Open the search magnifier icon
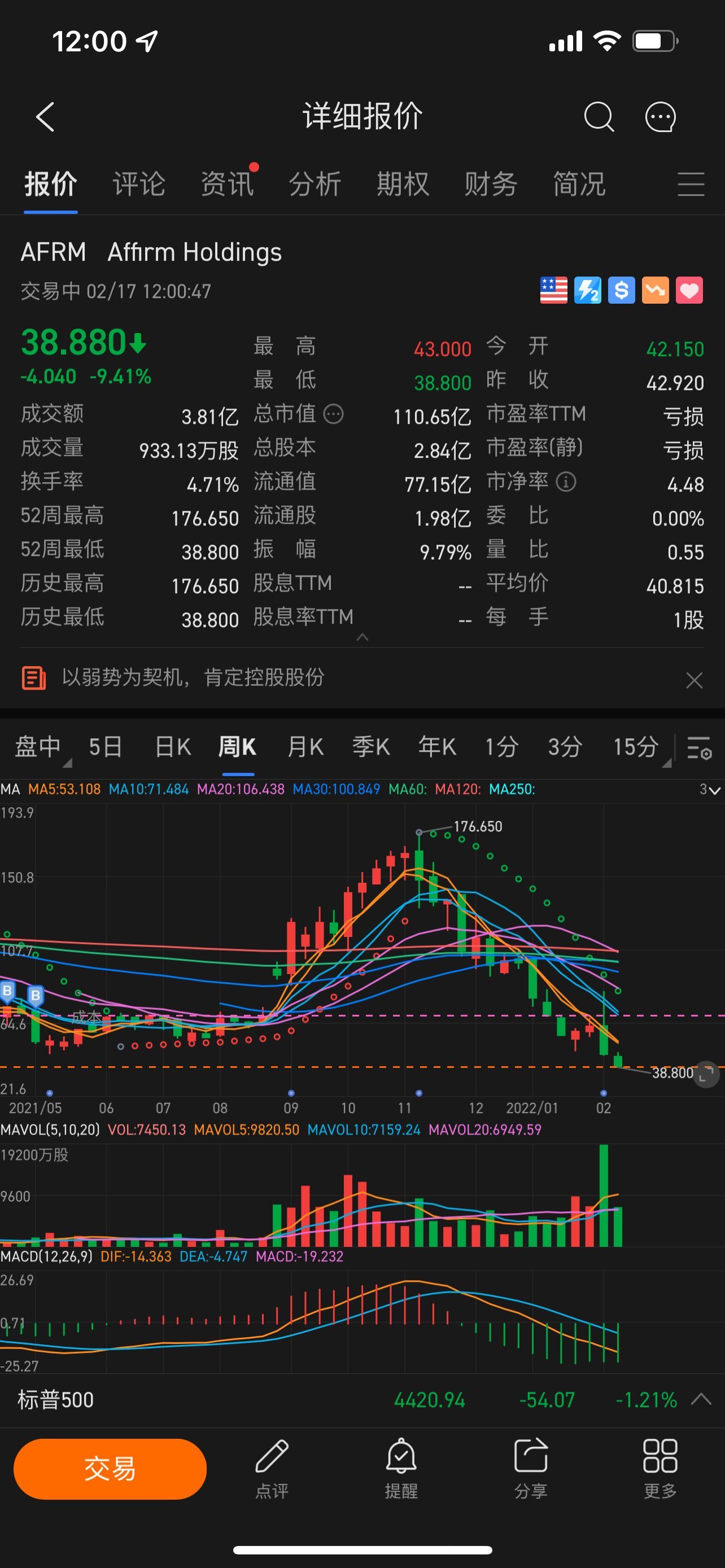725x1568 pixels. (x=599, y=116)
